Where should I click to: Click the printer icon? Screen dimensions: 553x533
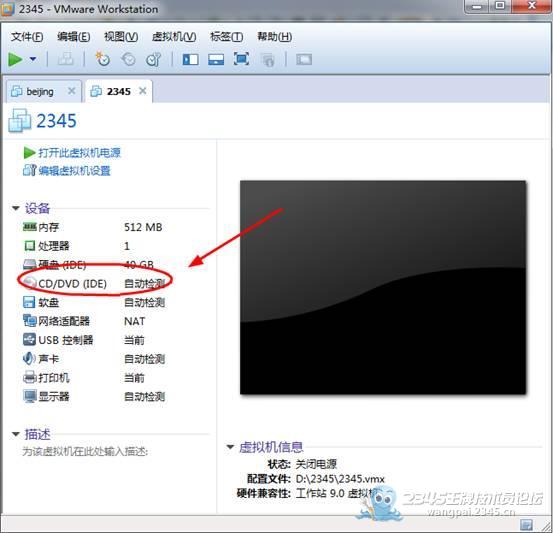[29, 377]
